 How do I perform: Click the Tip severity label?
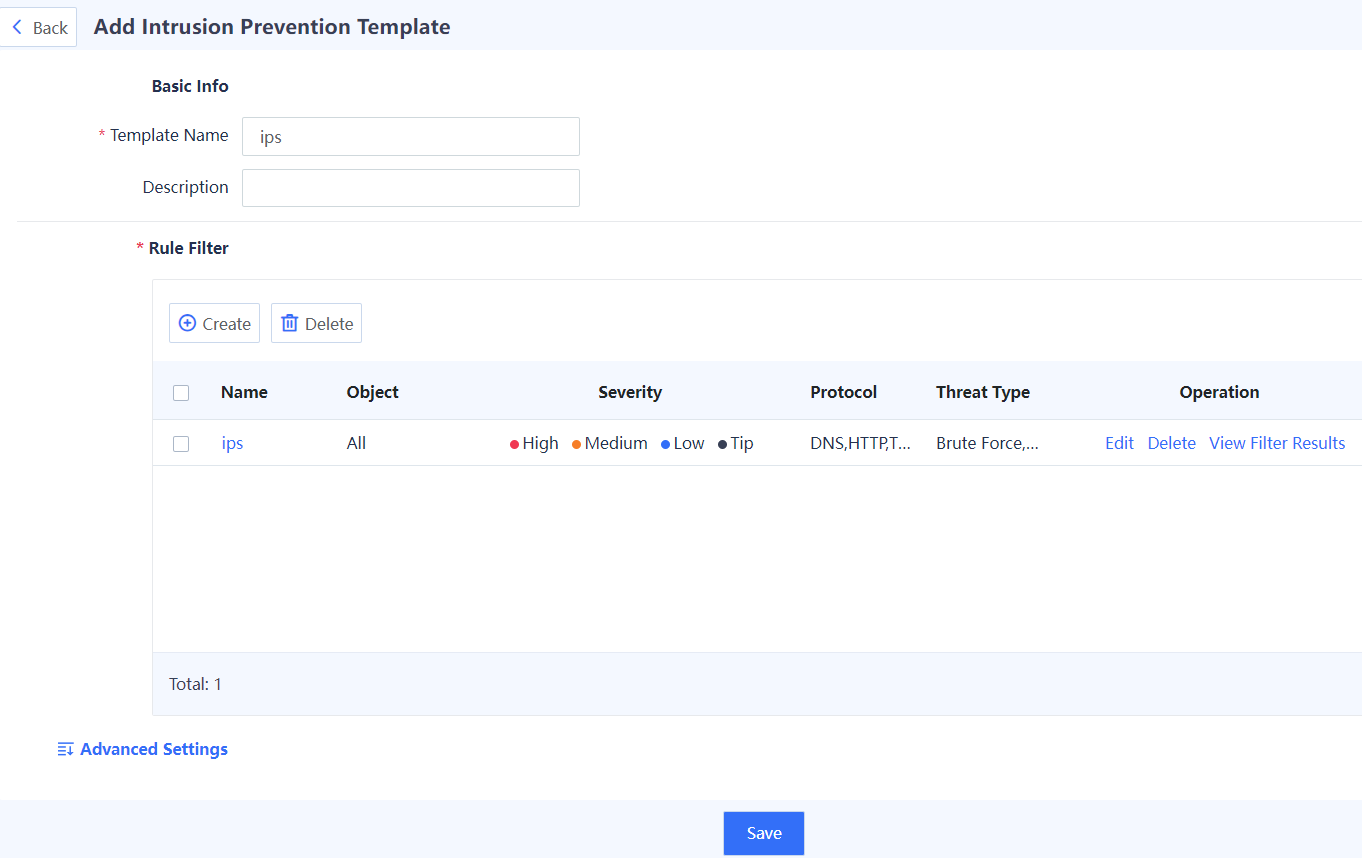(742, 443)
